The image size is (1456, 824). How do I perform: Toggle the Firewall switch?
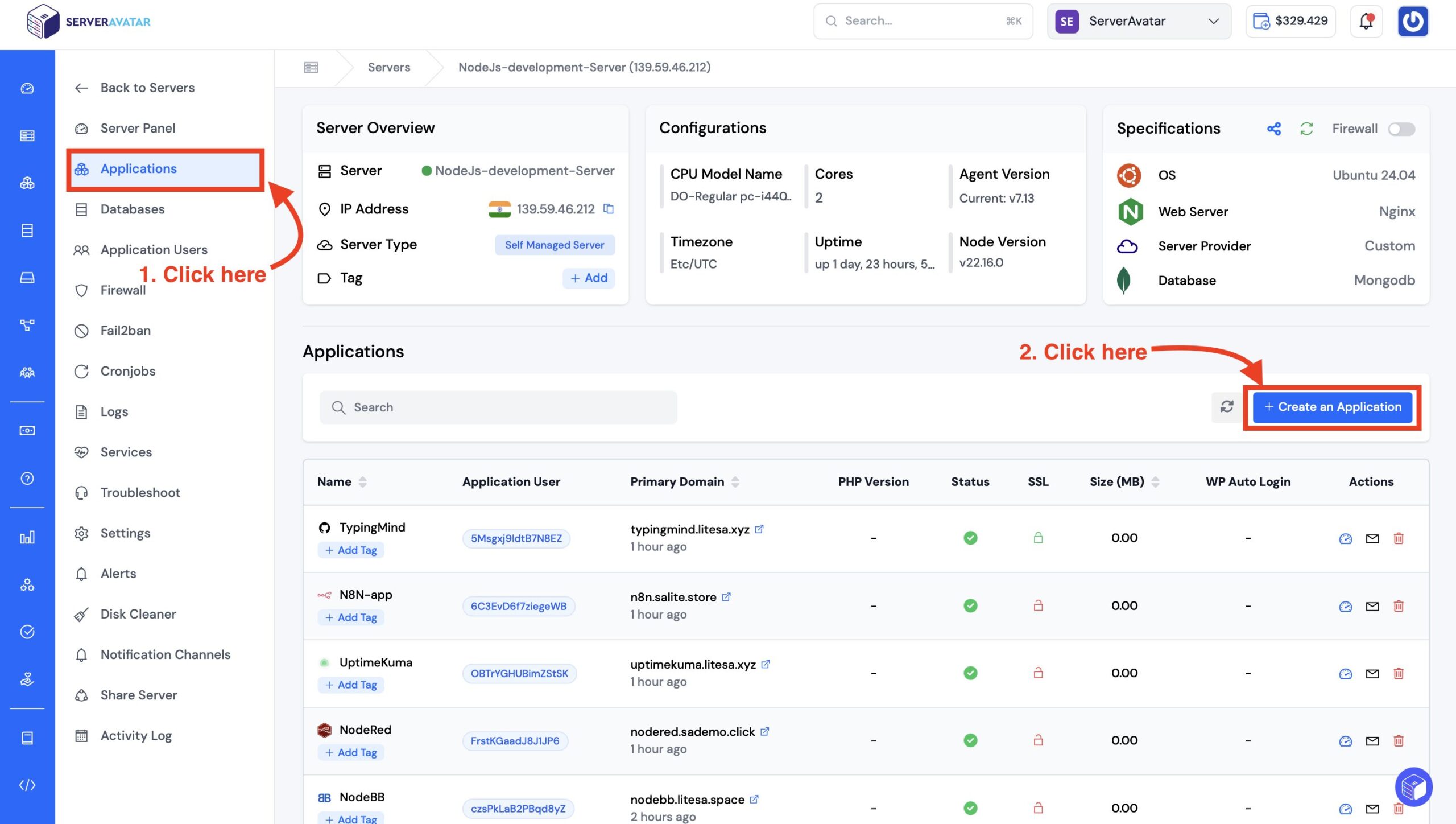1401,129
